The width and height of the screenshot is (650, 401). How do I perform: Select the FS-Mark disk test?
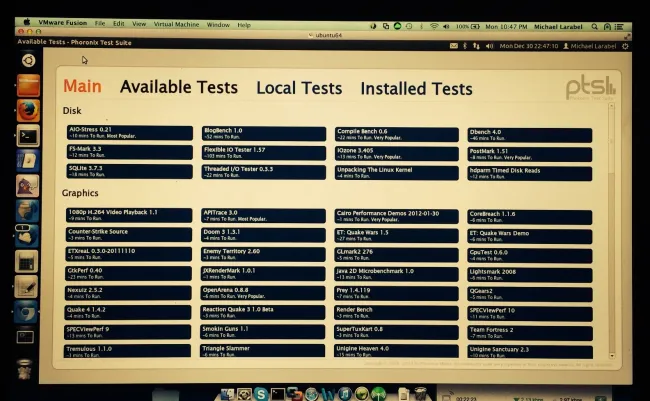click(x=130, y=152)
